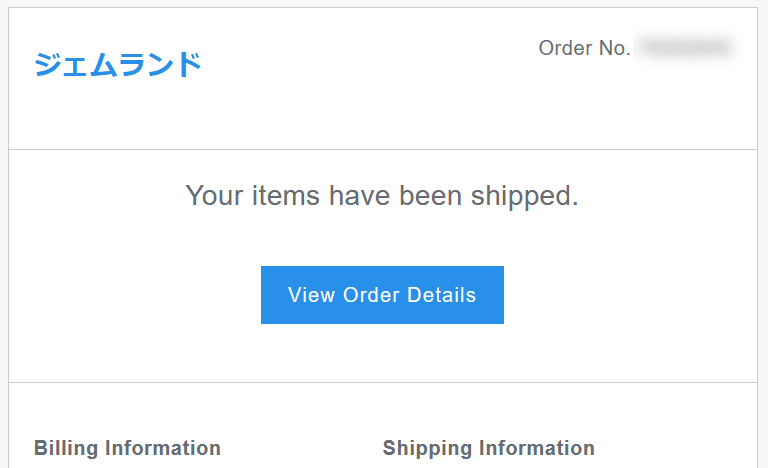Click the word 'shipped' in the message
The image size is (768, 468).
click(x=521, y=197)
